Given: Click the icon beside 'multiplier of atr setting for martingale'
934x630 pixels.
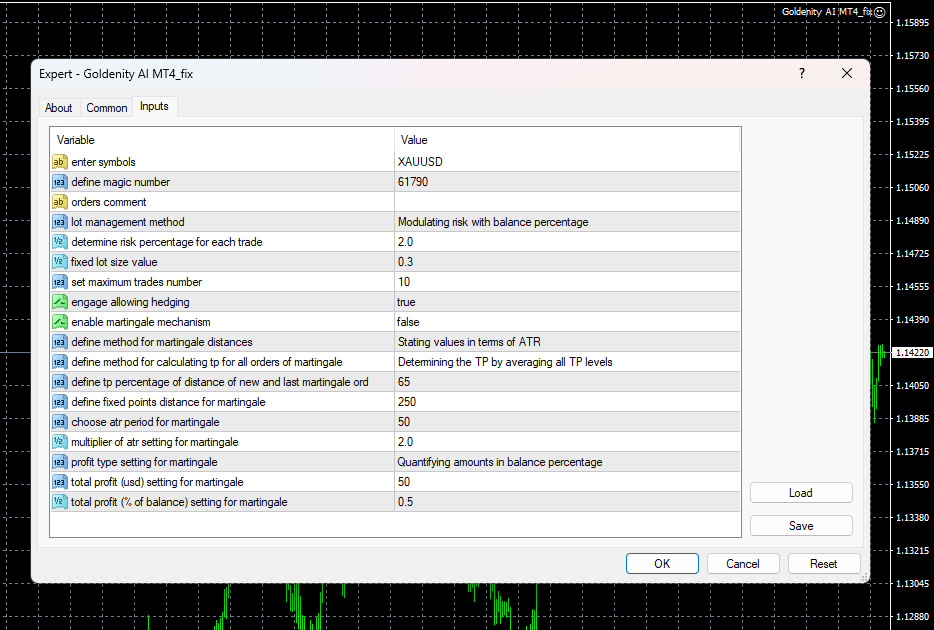Looking at the screenshot, I should point(60,442).
